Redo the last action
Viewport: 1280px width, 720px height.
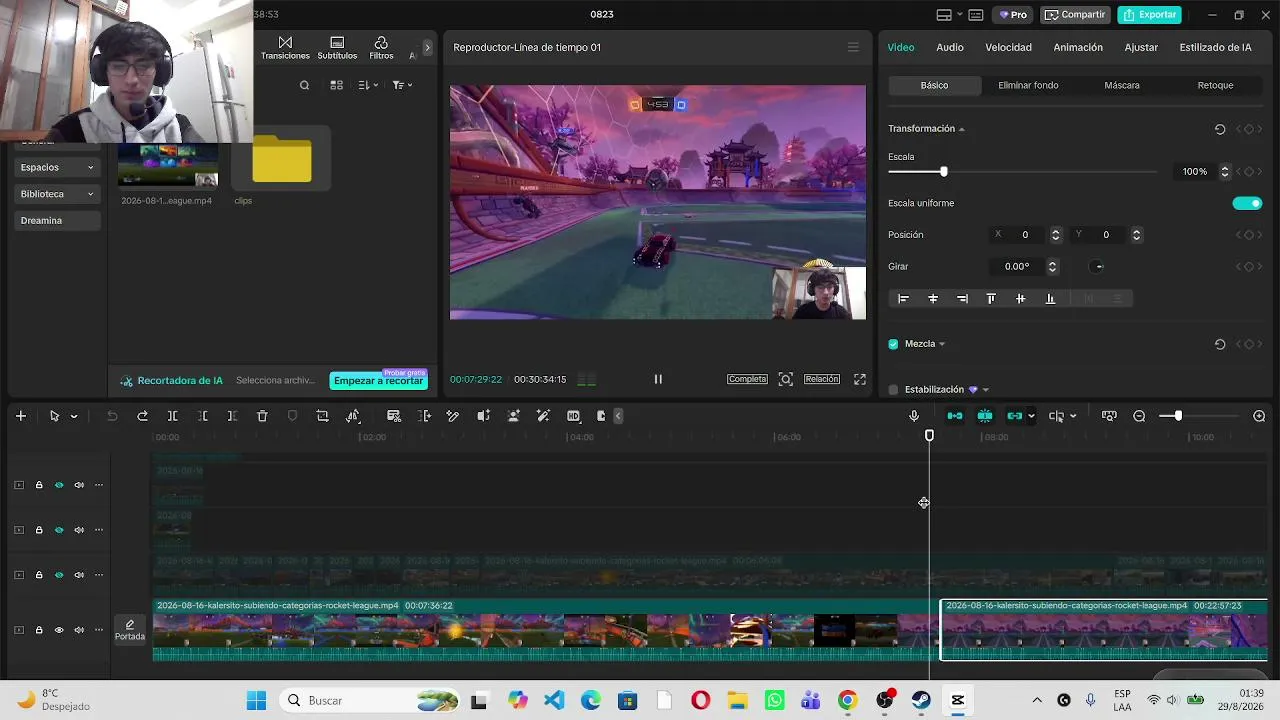[x=142, y=416]
